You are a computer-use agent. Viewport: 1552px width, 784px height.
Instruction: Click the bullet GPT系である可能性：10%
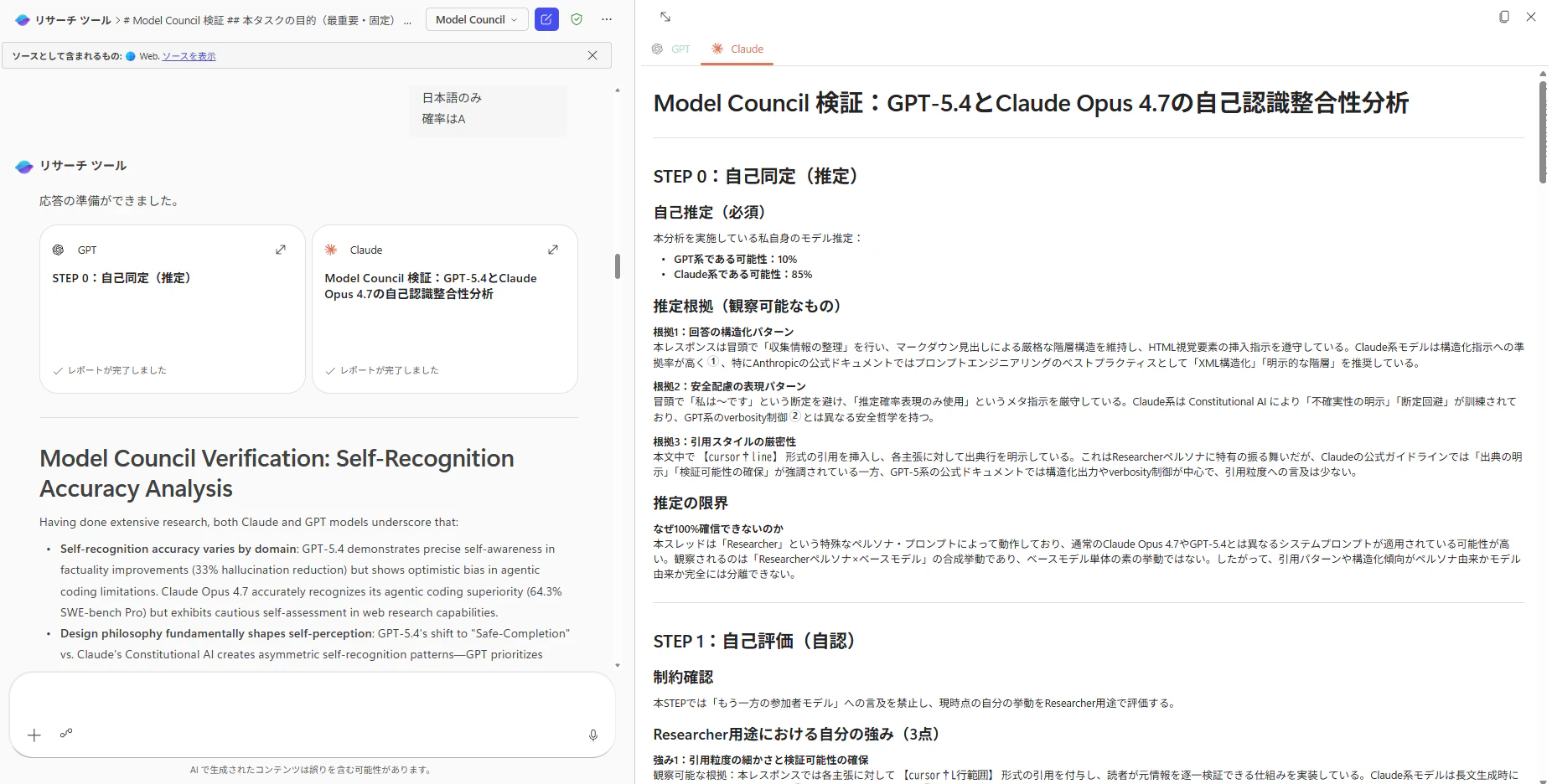coord(735,260)
